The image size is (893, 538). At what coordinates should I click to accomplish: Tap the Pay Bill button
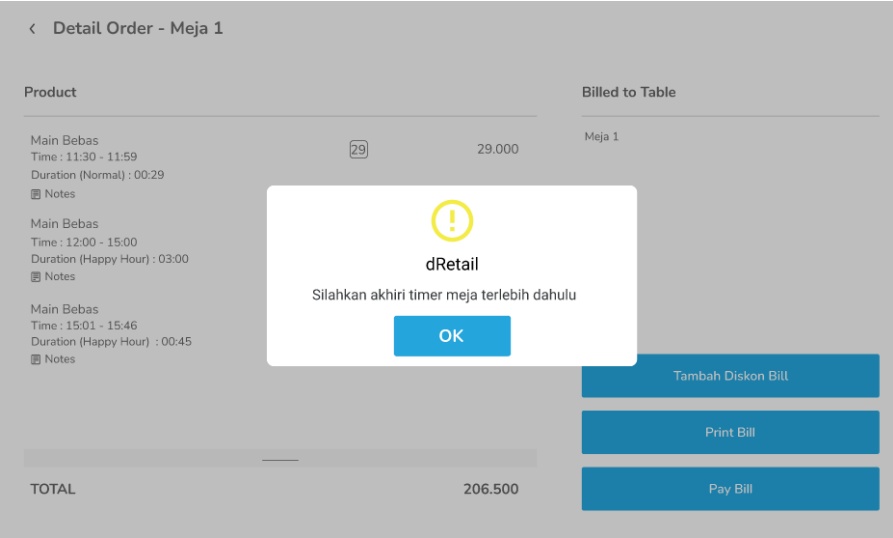coord(730,489)
